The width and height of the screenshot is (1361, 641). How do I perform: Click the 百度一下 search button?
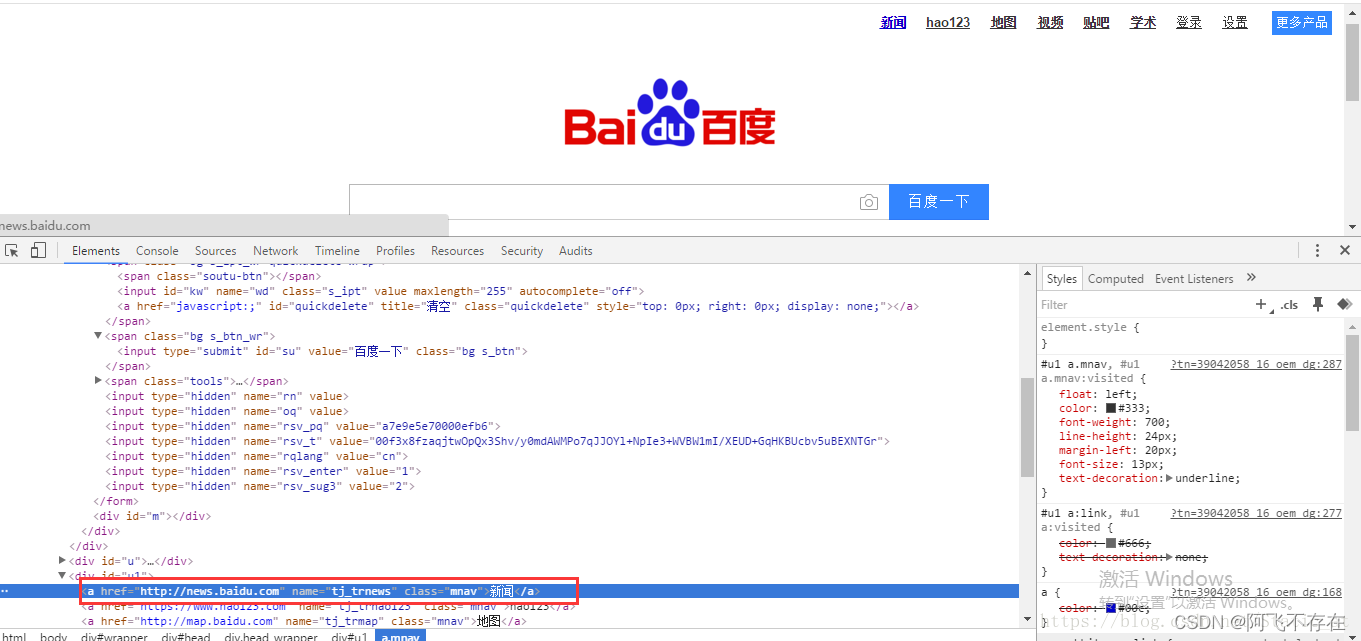pos(938,202)
